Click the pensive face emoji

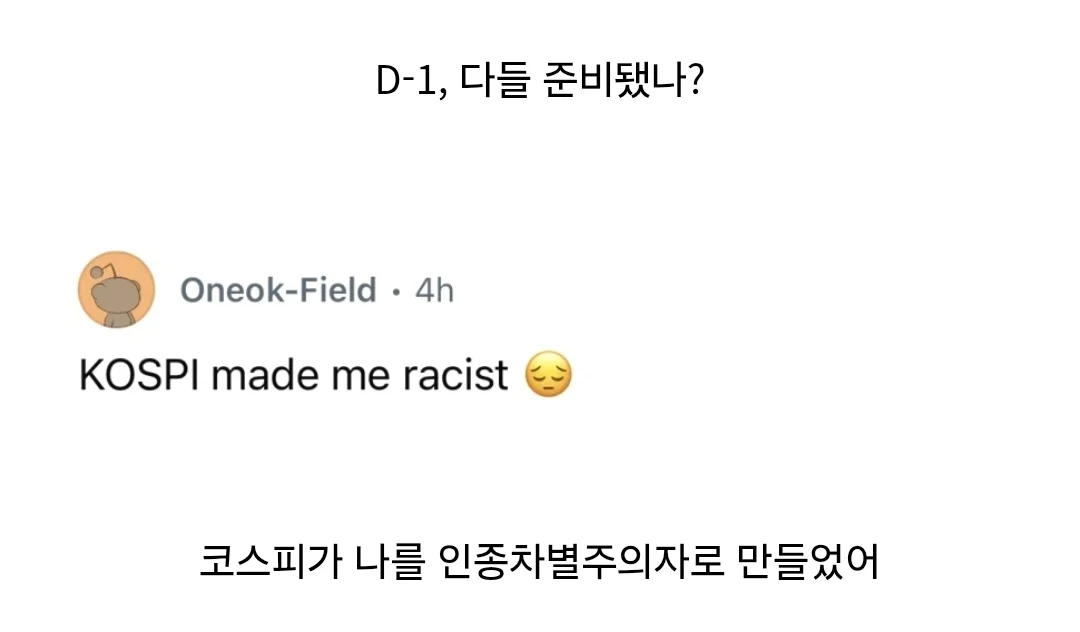548,375
